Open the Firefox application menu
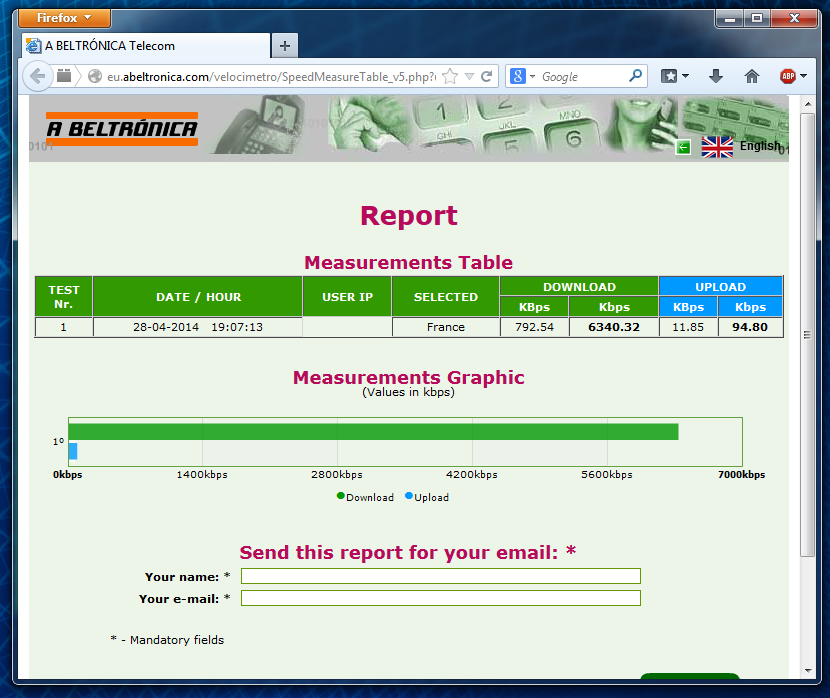This screenshot has height=698, width=830. (x=64, y=18)
